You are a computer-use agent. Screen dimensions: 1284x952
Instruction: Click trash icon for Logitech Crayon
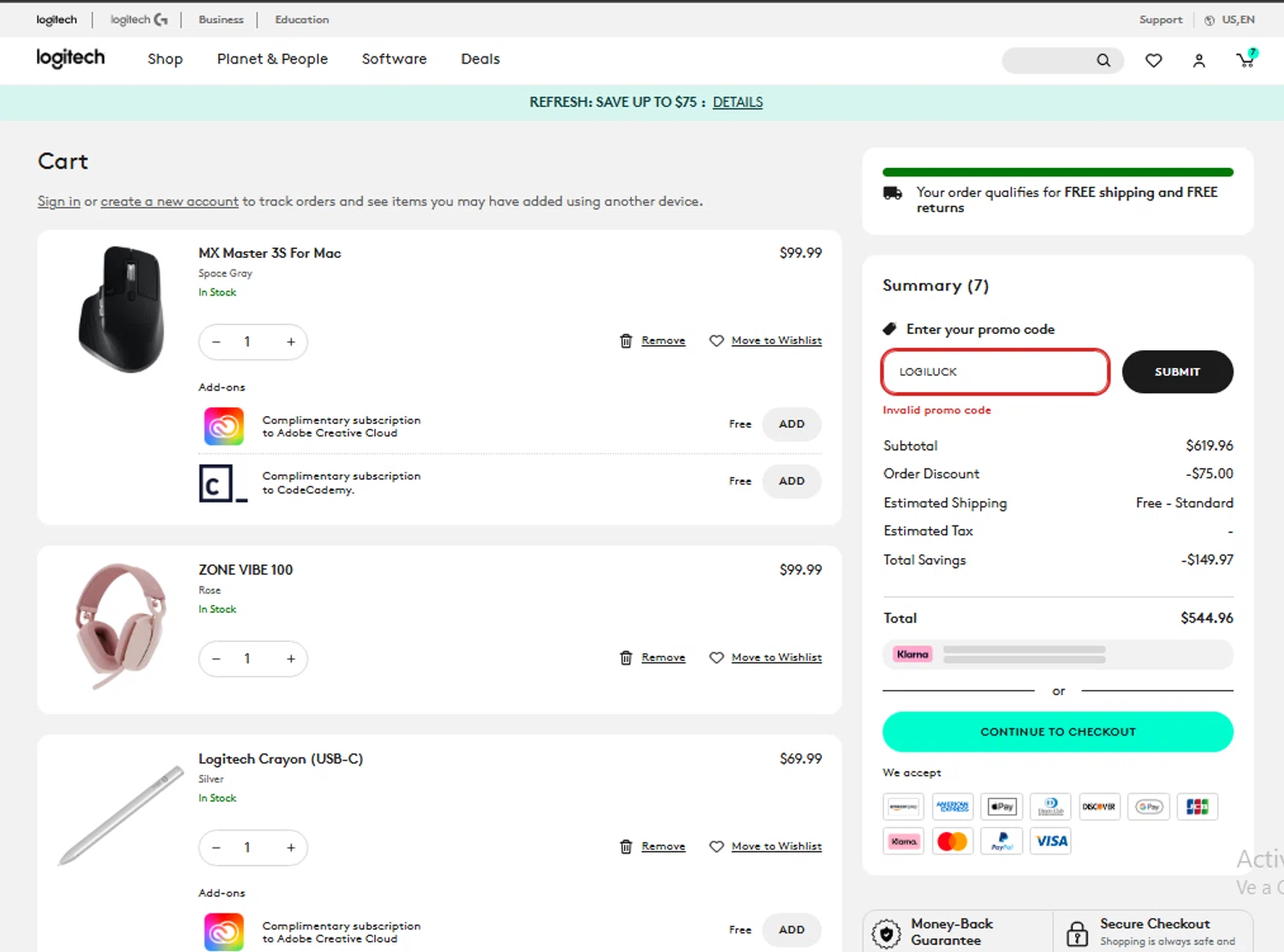626,847
